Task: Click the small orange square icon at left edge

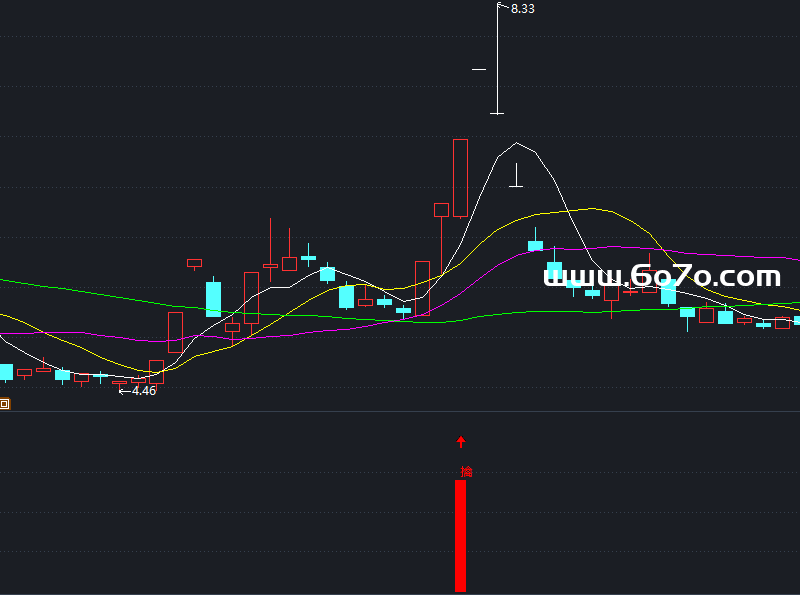Action: click(x=4, y=404)
